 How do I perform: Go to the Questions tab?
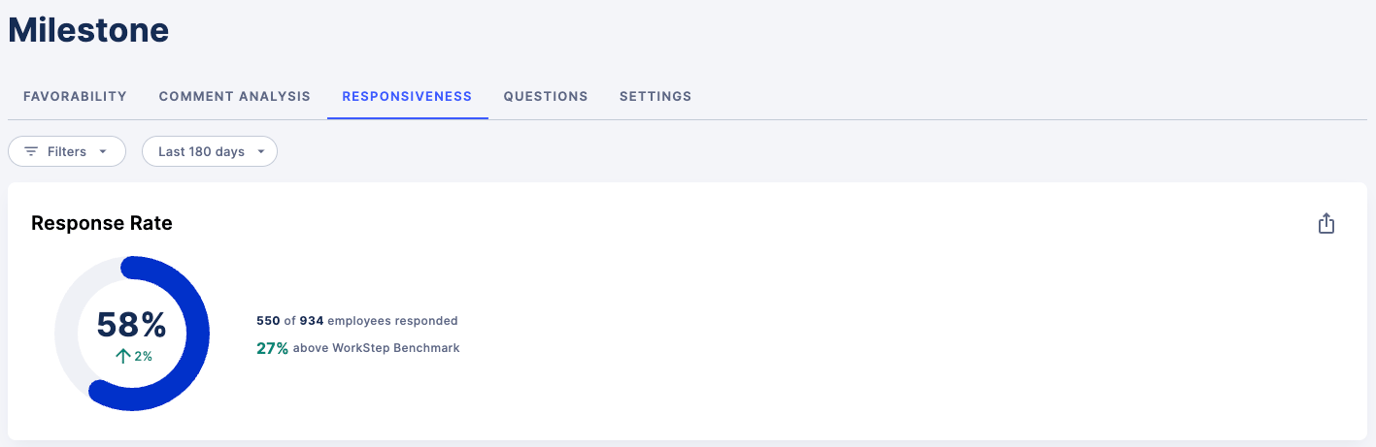(x=546, y=97)
